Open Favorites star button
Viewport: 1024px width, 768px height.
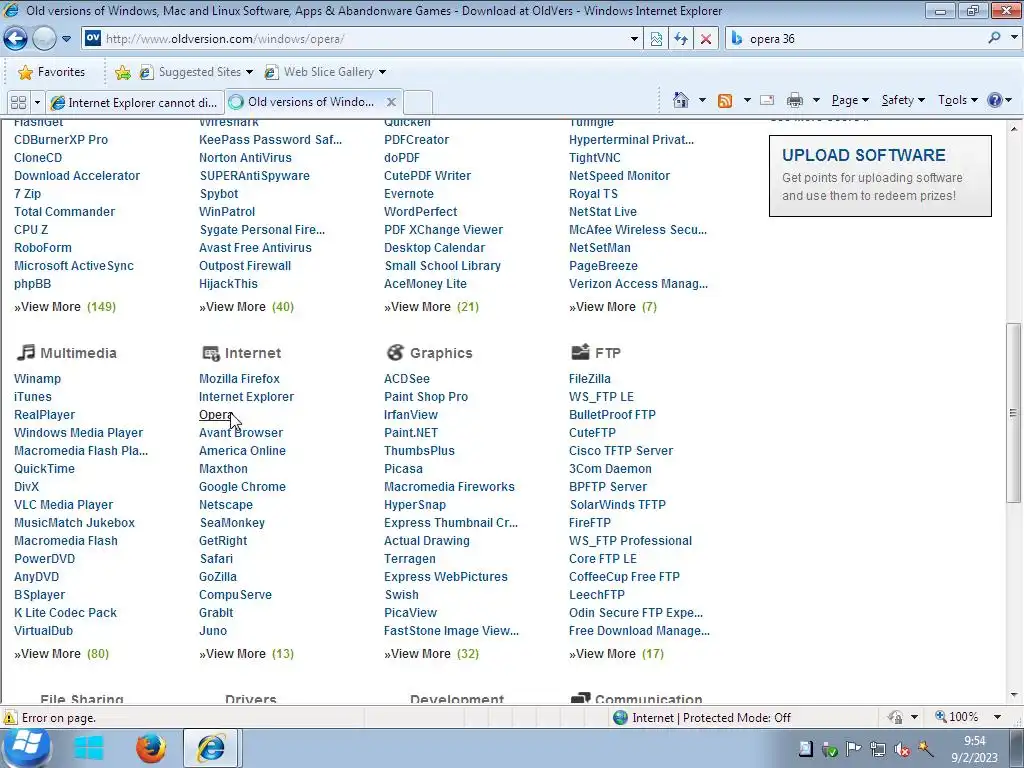[51, 72]
